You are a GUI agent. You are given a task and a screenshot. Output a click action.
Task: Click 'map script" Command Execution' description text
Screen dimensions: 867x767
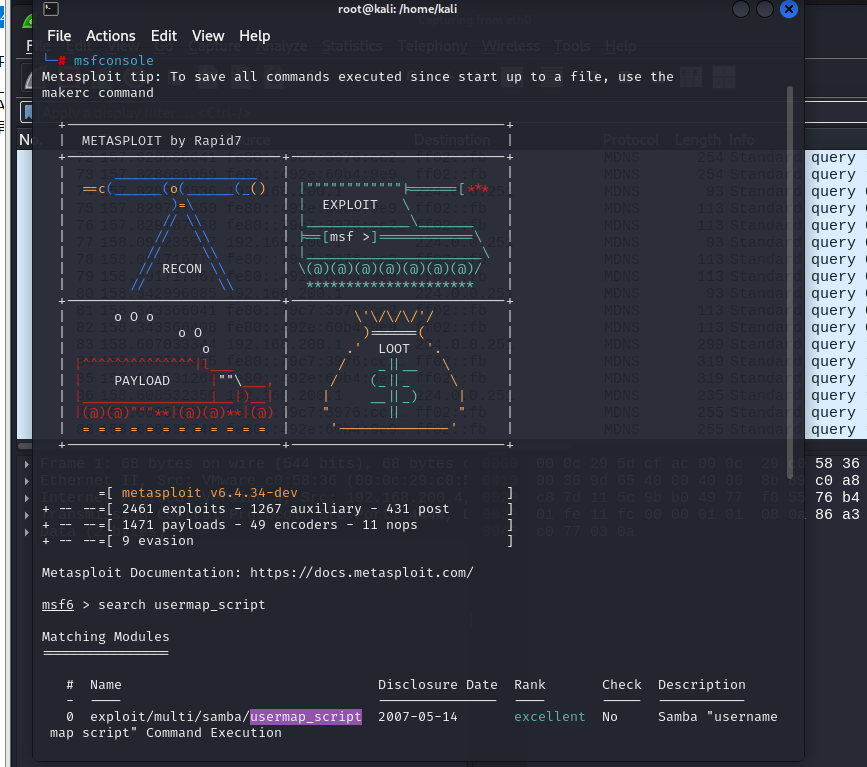click(x=165, y=733)
